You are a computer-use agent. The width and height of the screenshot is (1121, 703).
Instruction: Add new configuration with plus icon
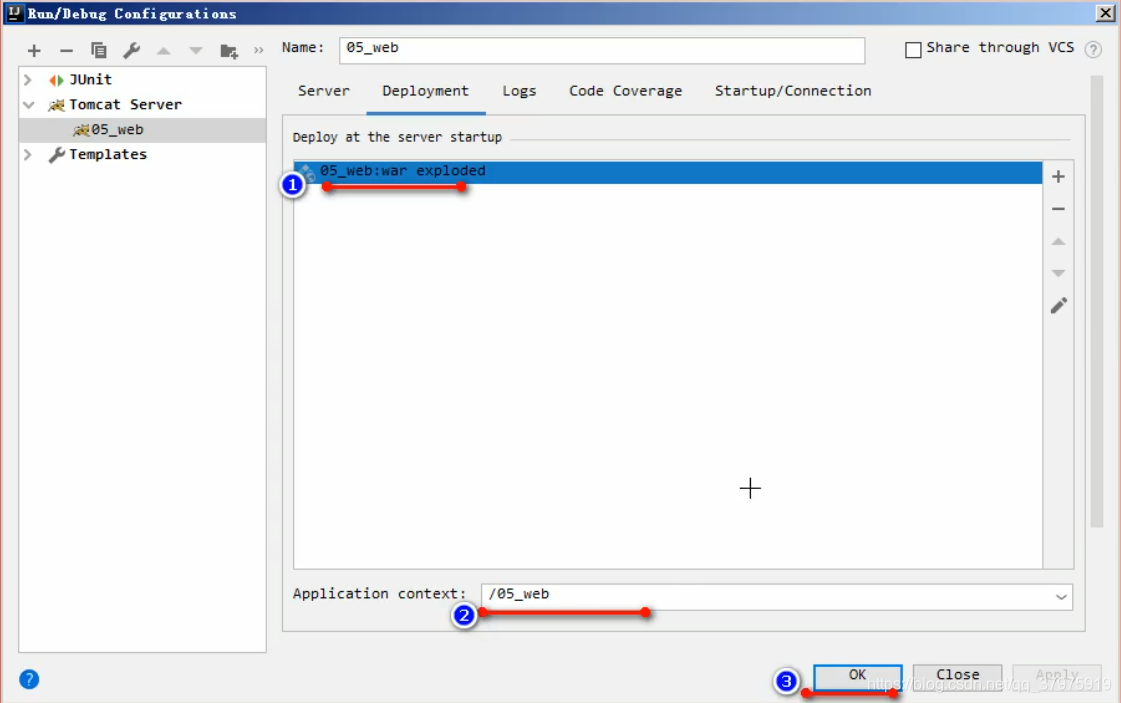34,51
